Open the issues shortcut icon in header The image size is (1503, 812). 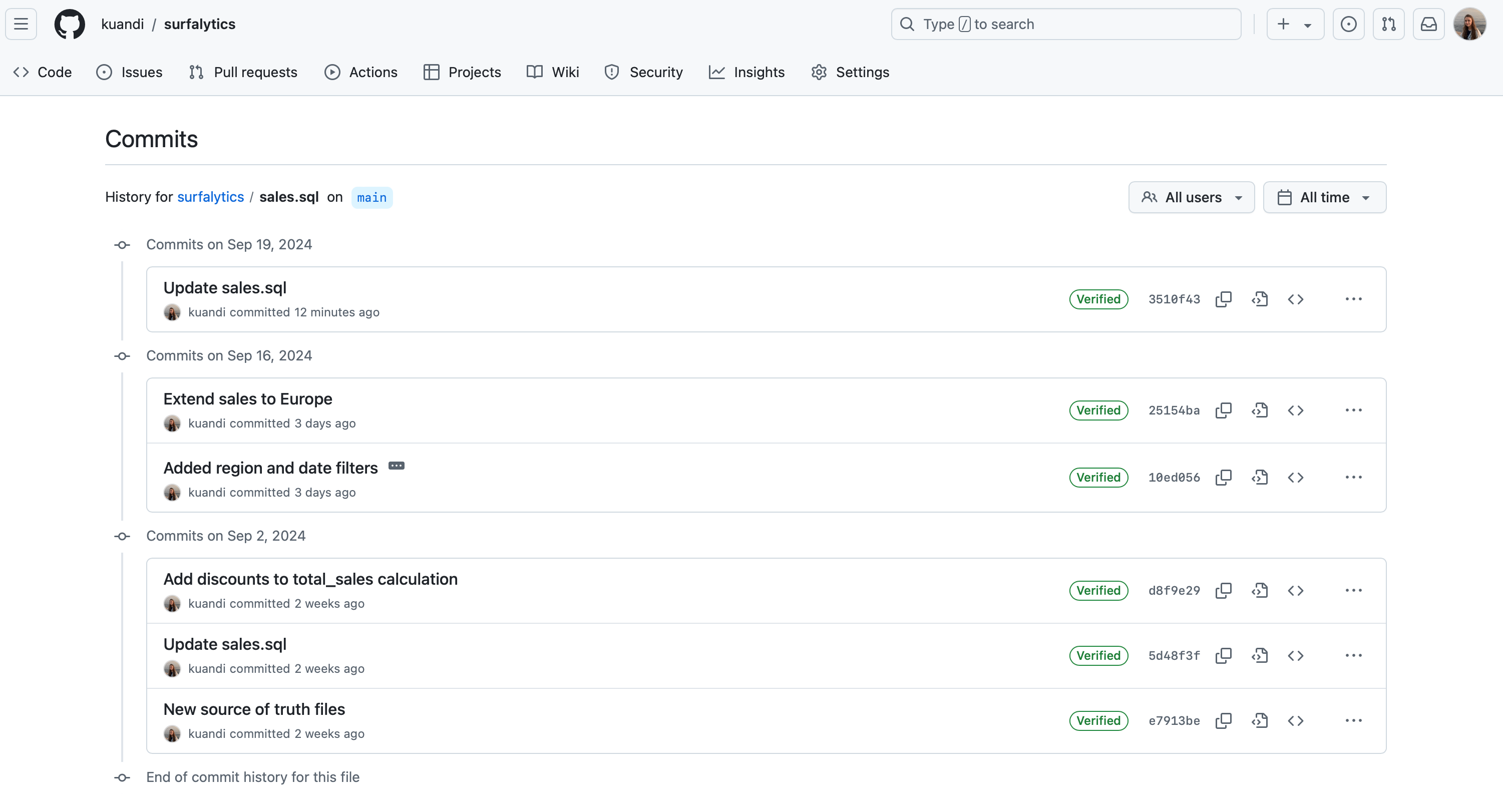[1348, 24]
